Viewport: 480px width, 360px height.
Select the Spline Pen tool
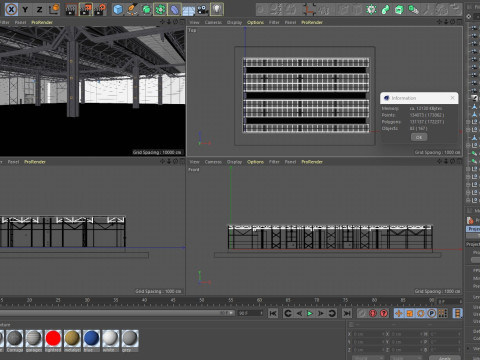coord(132,9)
